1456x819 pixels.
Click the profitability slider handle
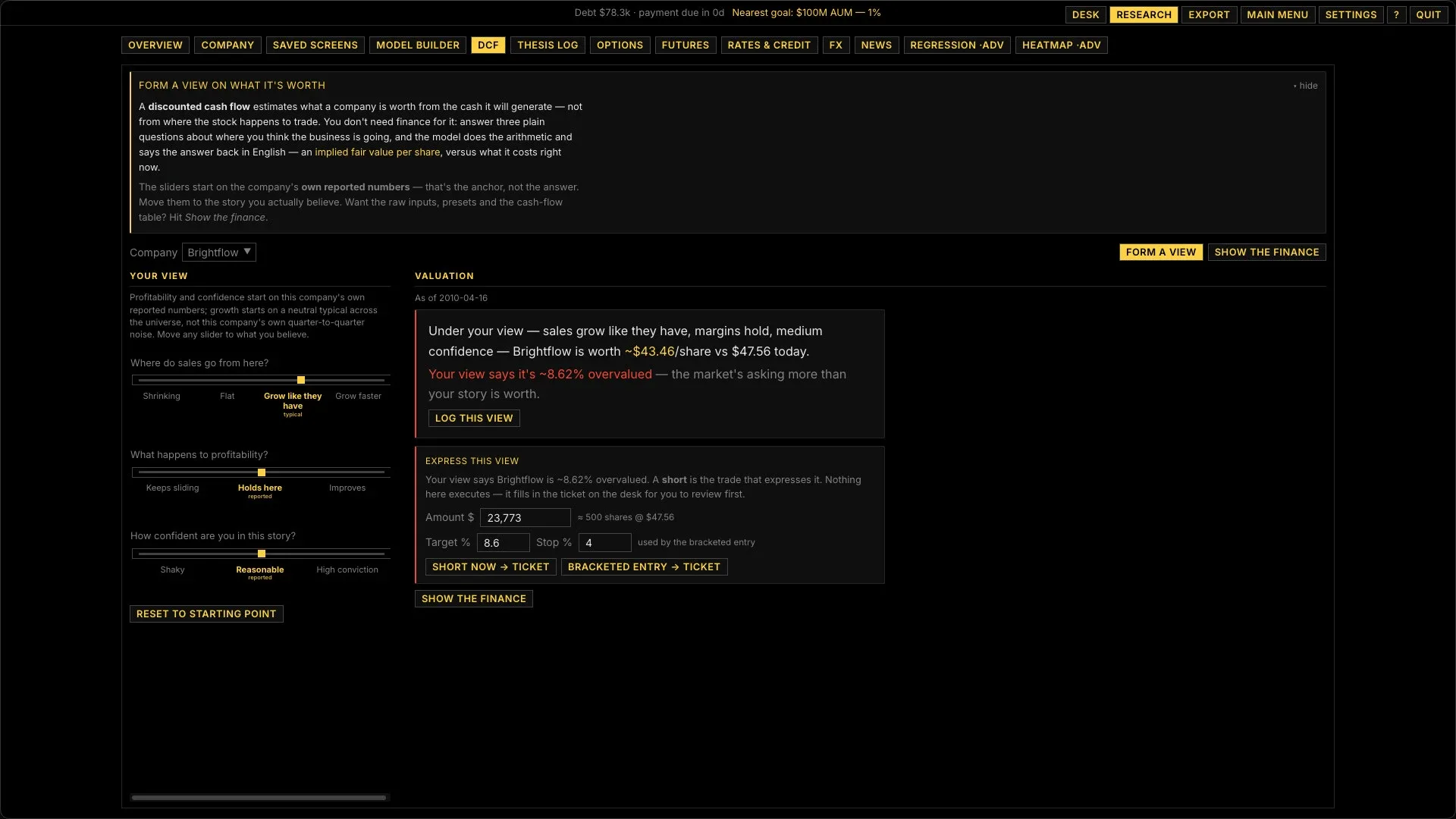point(262,472)
